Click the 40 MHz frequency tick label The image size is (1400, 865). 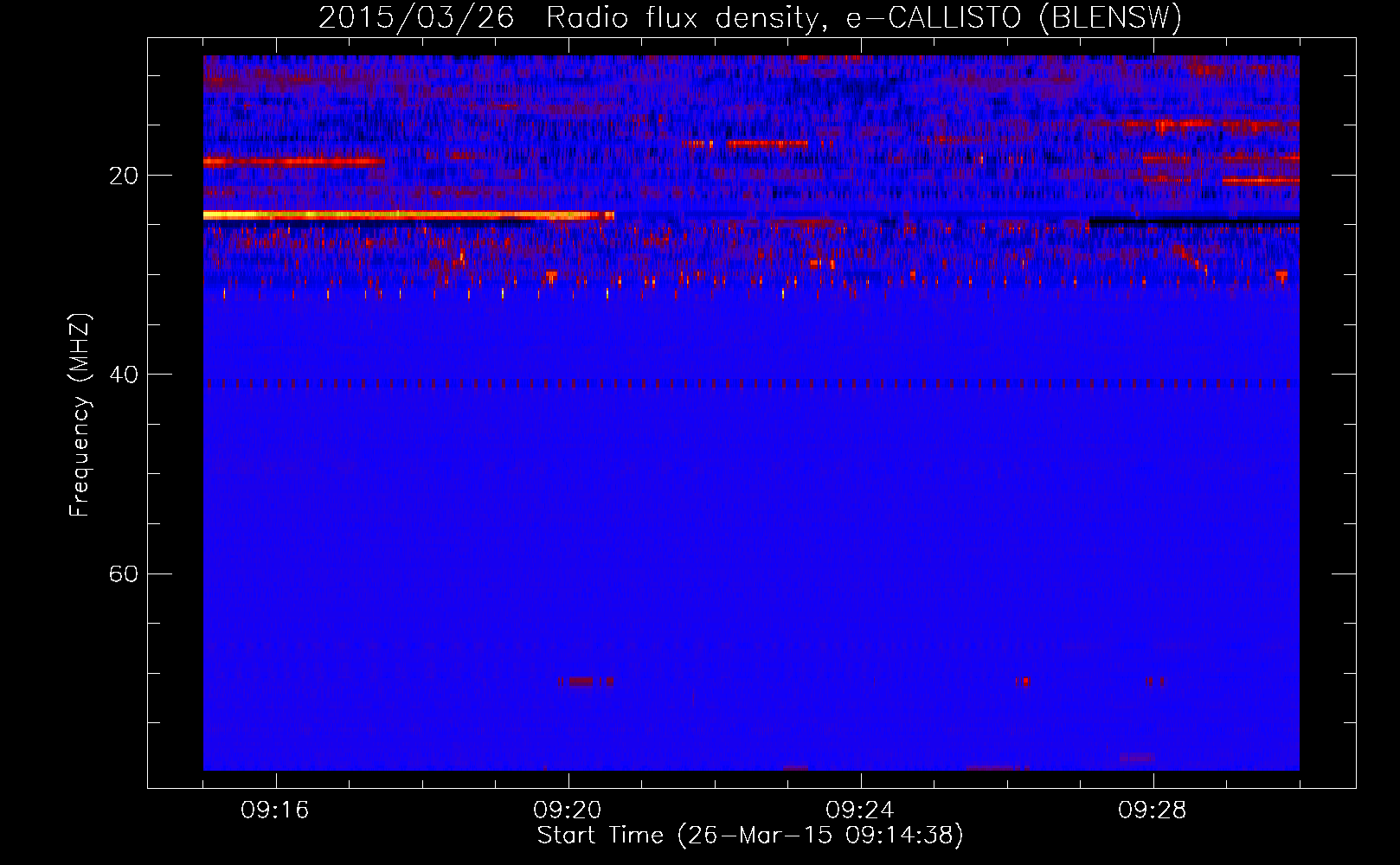click(x=124, y=375)
